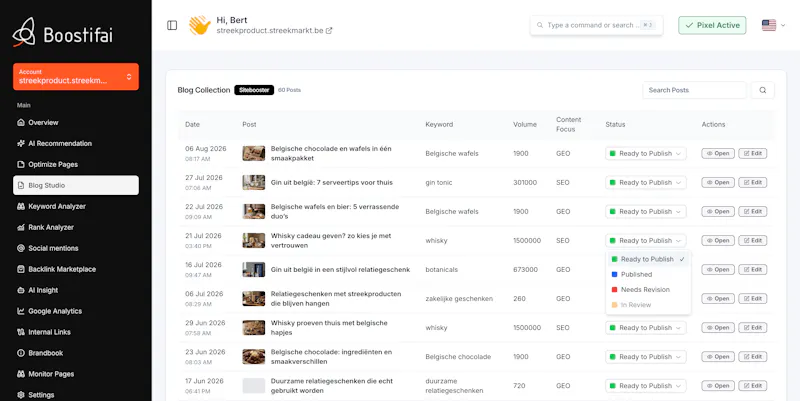The width and height of the screenshot is (800, 401).
Task: Open status dropdown for Duurzame relatiegeschenken post
Action: click(645, 386)
